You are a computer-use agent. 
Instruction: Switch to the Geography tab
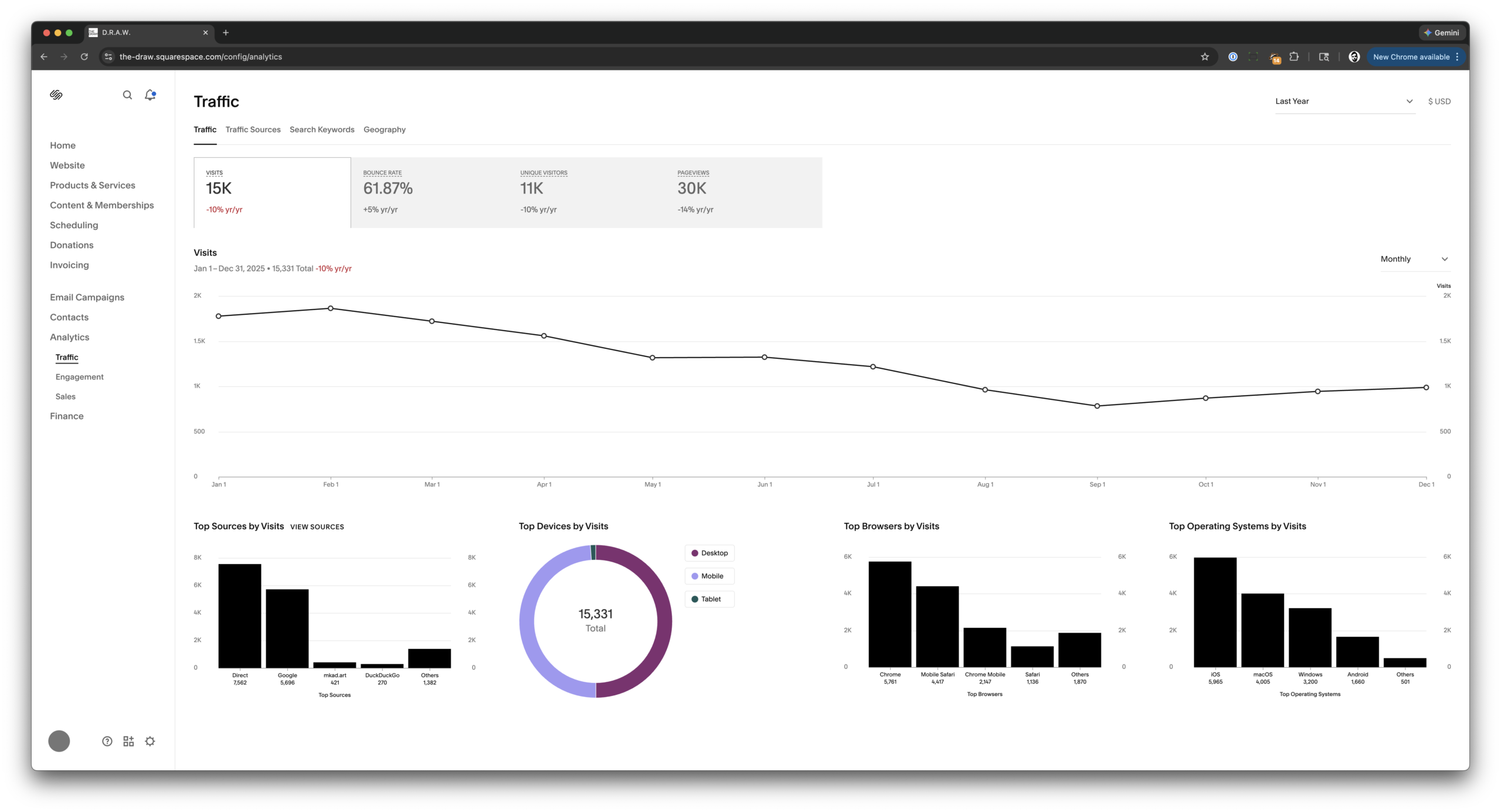384,130
